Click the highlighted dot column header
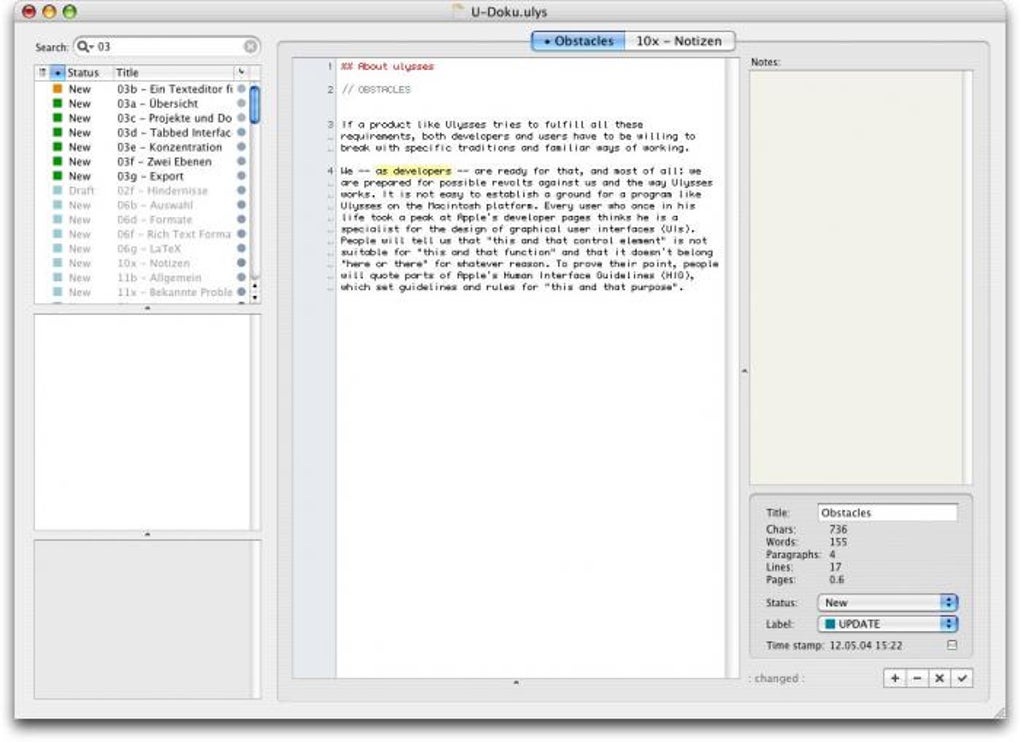The width and height of the screenshot is (1020, 742). pos(58,72)
